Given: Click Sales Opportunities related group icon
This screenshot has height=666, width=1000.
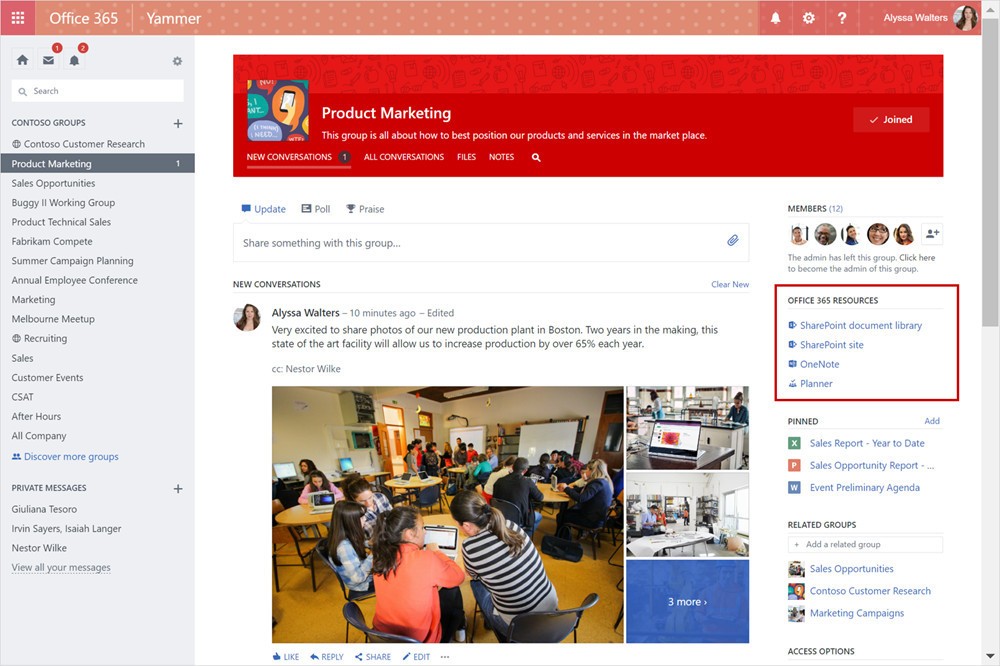Looking at the screenshot, I should click(x=796, y=569).
